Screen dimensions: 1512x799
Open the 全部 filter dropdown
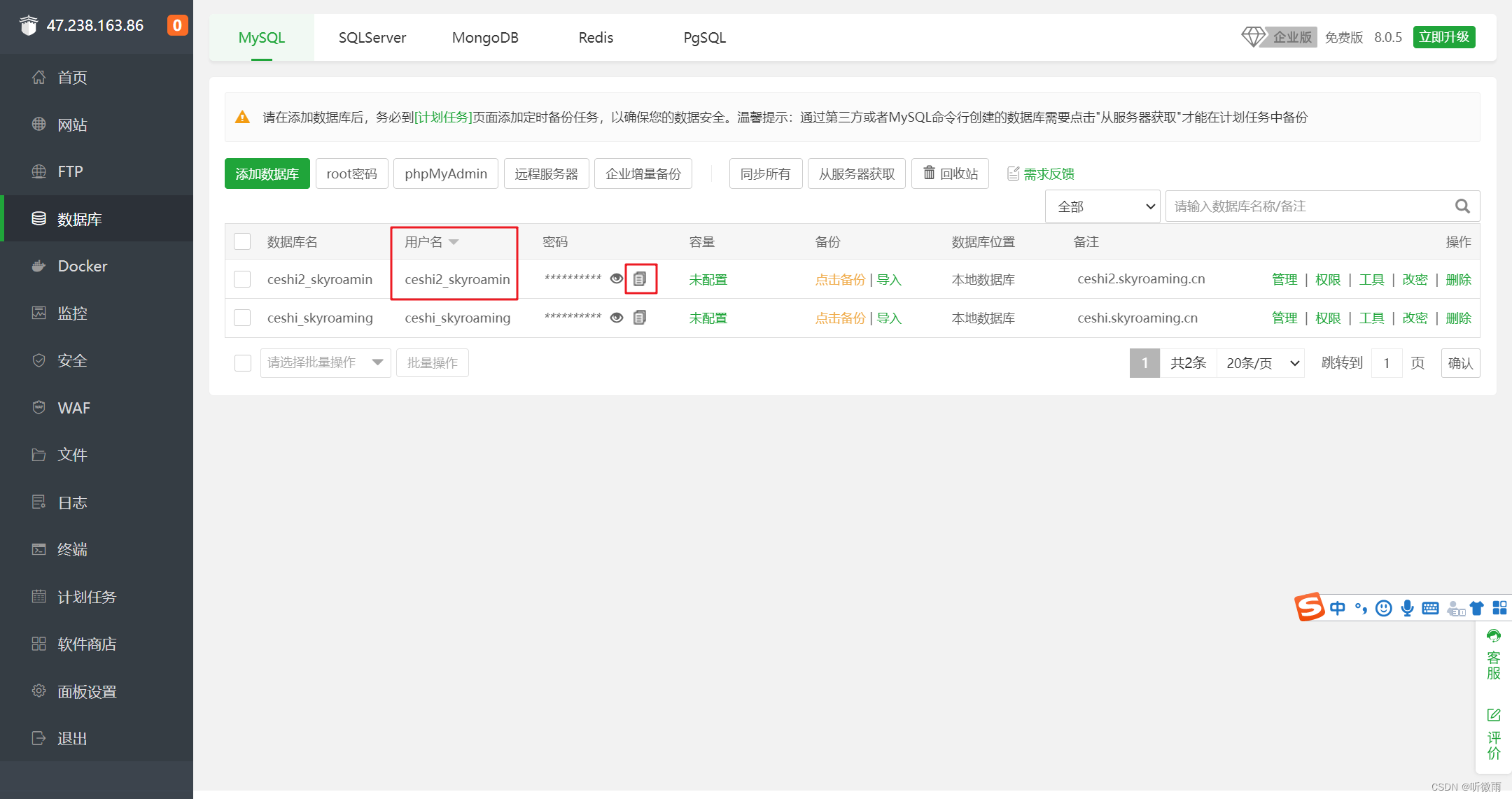tap(1102, 206)
